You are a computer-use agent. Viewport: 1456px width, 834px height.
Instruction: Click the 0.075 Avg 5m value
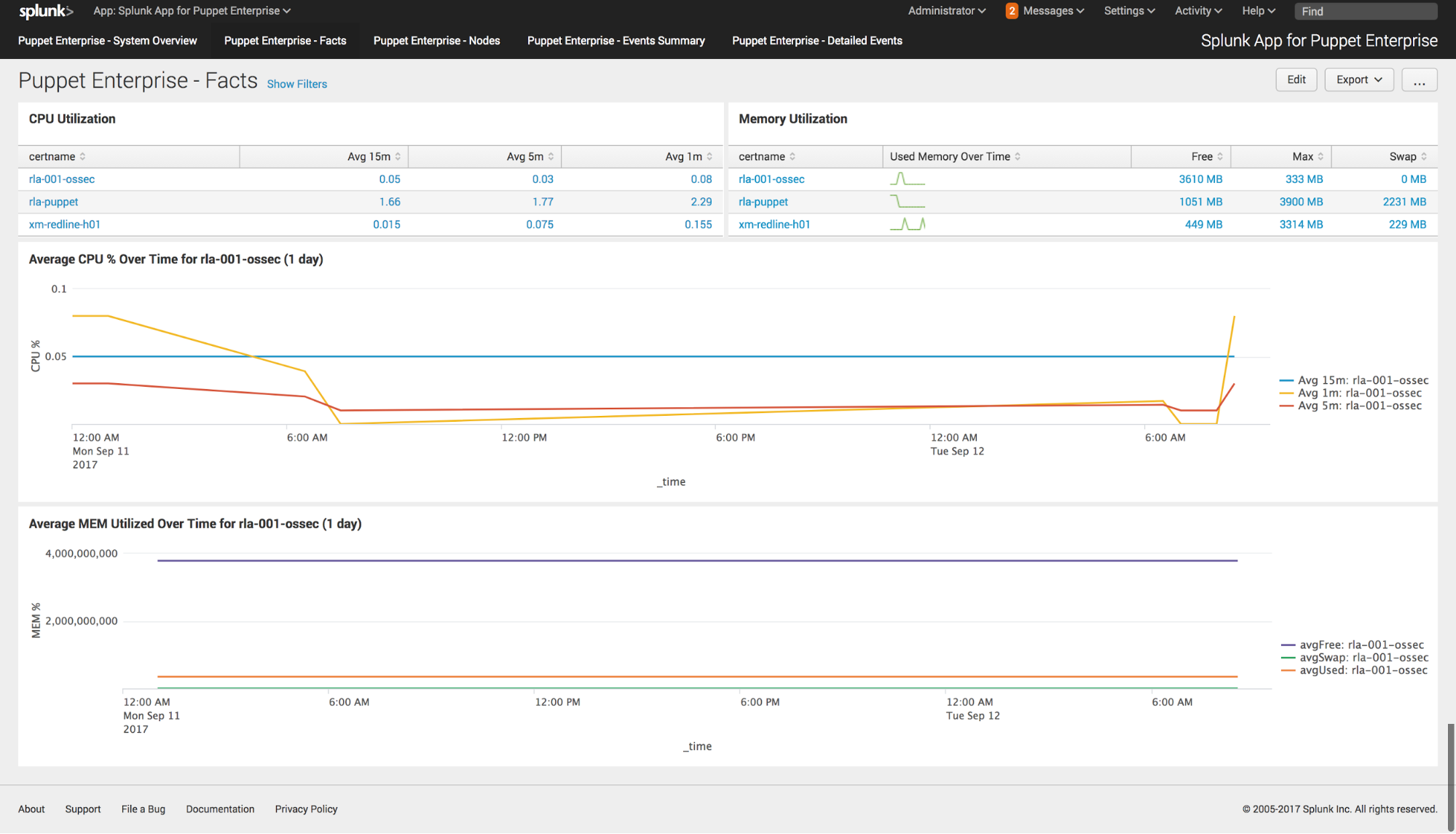540,224
